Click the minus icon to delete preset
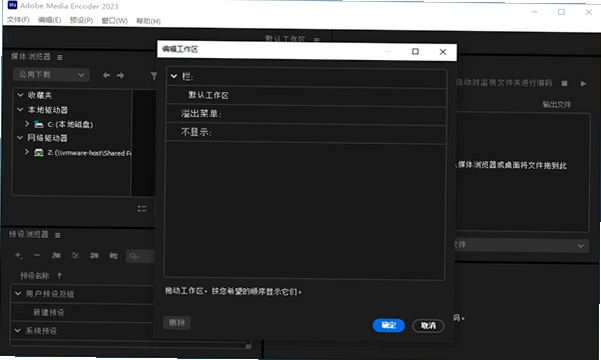The height and width of the screenshot is (360, 601). [37, 255]
